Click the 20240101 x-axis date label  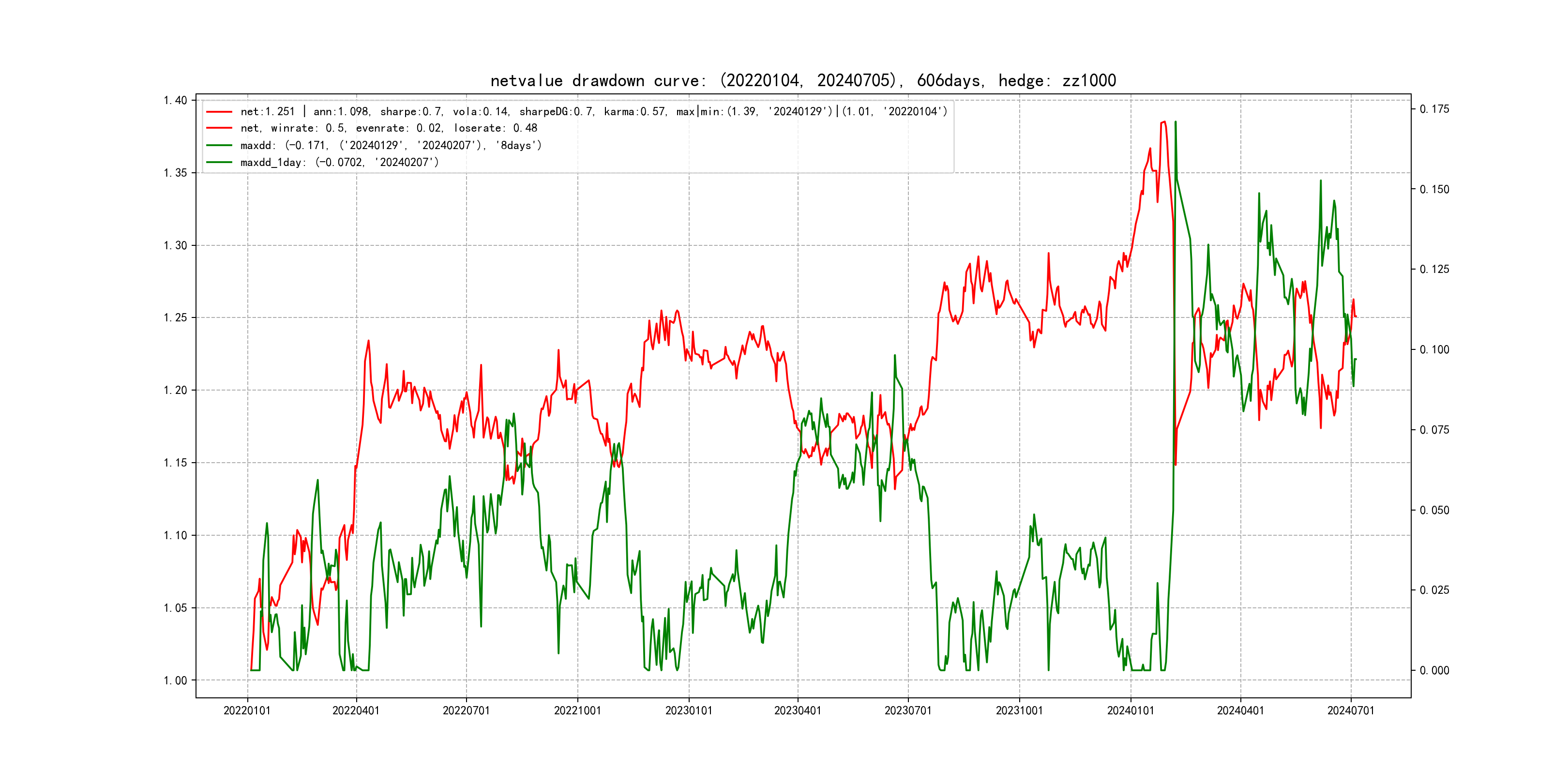point(1131,710)
